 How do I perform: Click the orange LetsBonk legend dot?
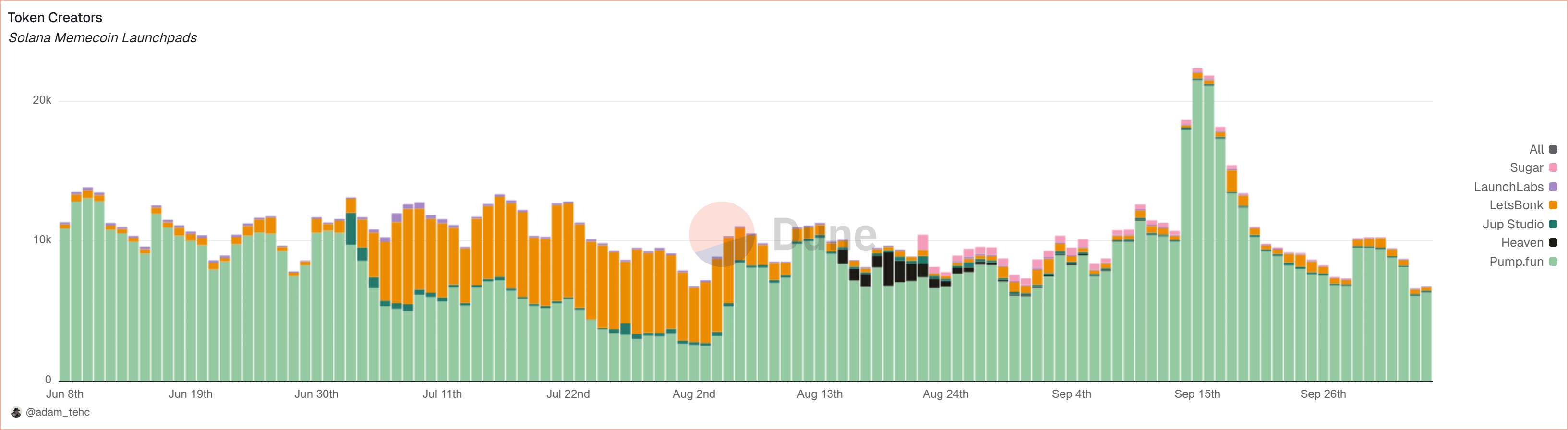pos(1553,205)
